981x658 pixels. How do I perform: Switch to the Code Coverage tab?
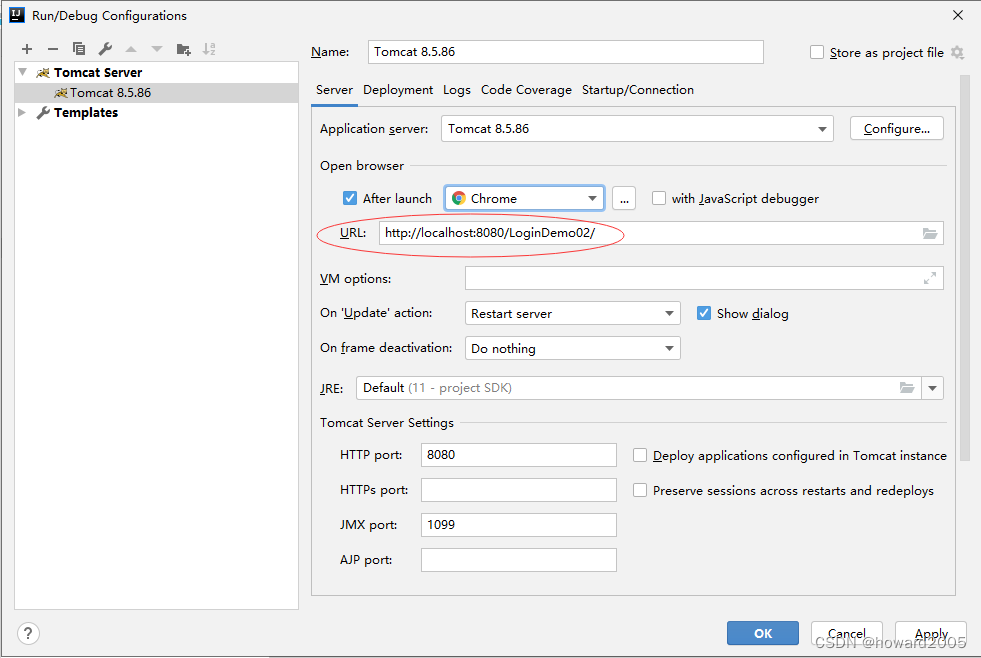click(526, 90)
